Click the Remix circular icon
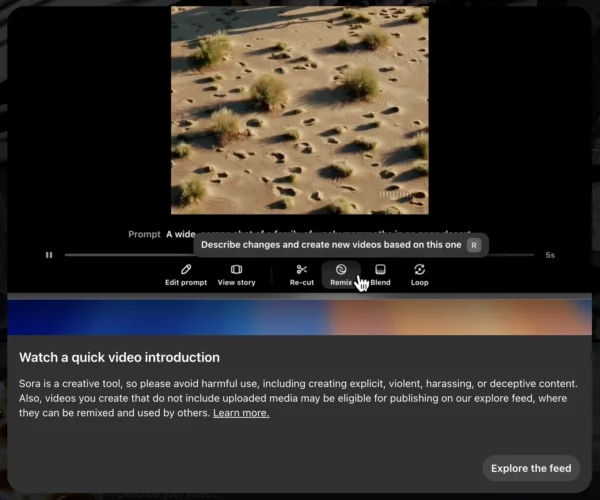Viewport: 600px width, 500px height. [341, 269]
